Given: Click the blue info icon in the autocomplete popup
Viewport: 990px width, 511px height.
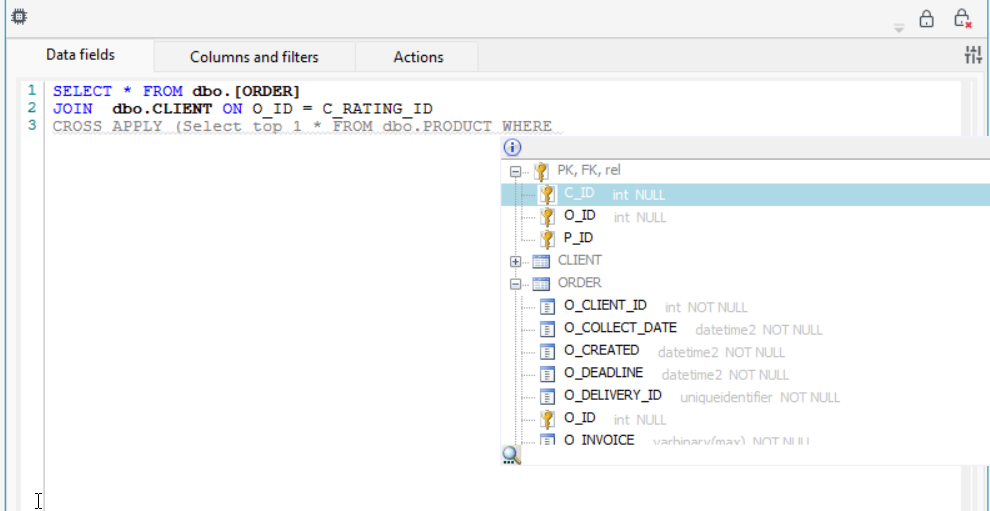Looking at the screenshot, I should pos(512,148).
